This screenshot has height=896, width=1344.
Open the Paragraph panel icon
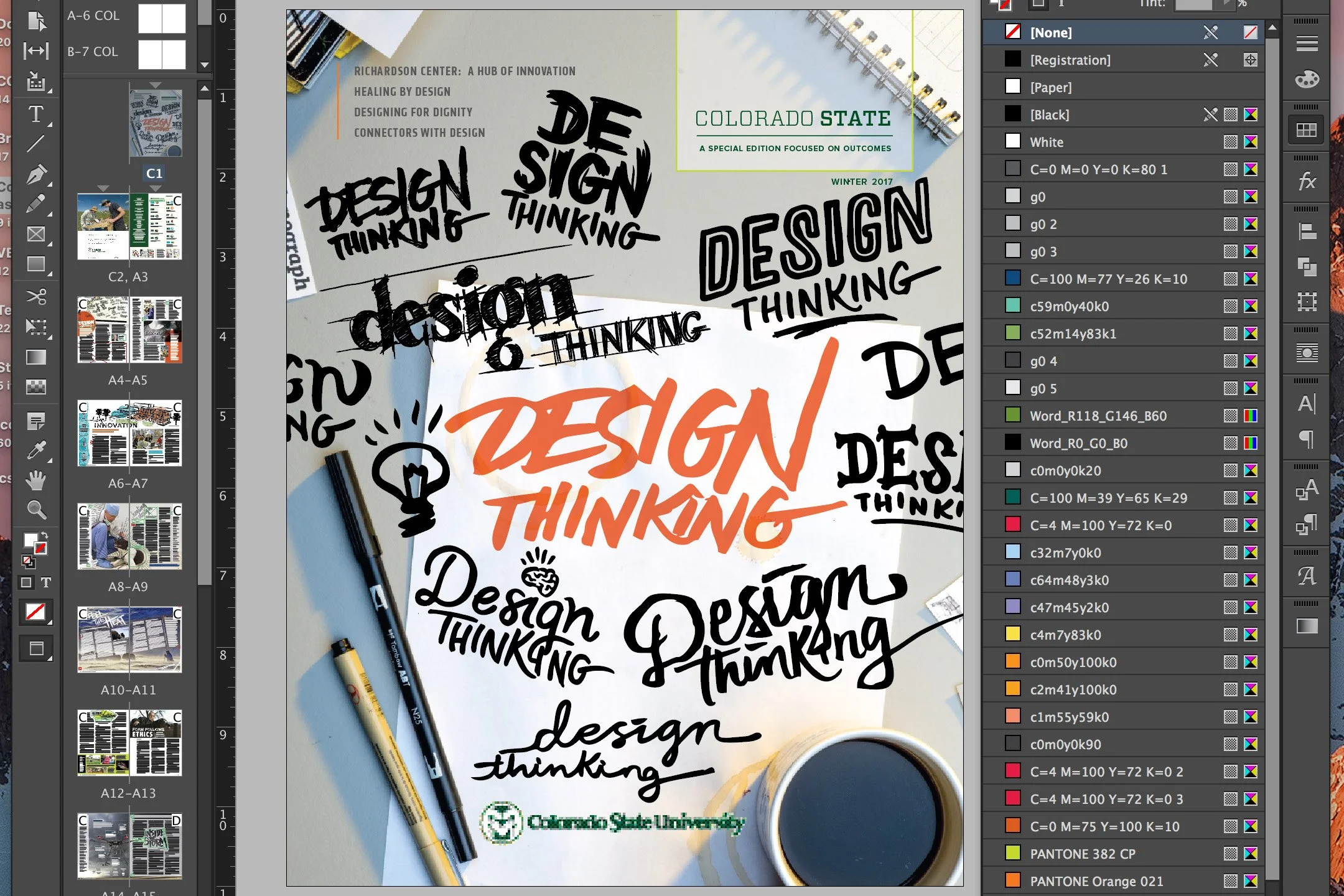tap(1307, 439)
